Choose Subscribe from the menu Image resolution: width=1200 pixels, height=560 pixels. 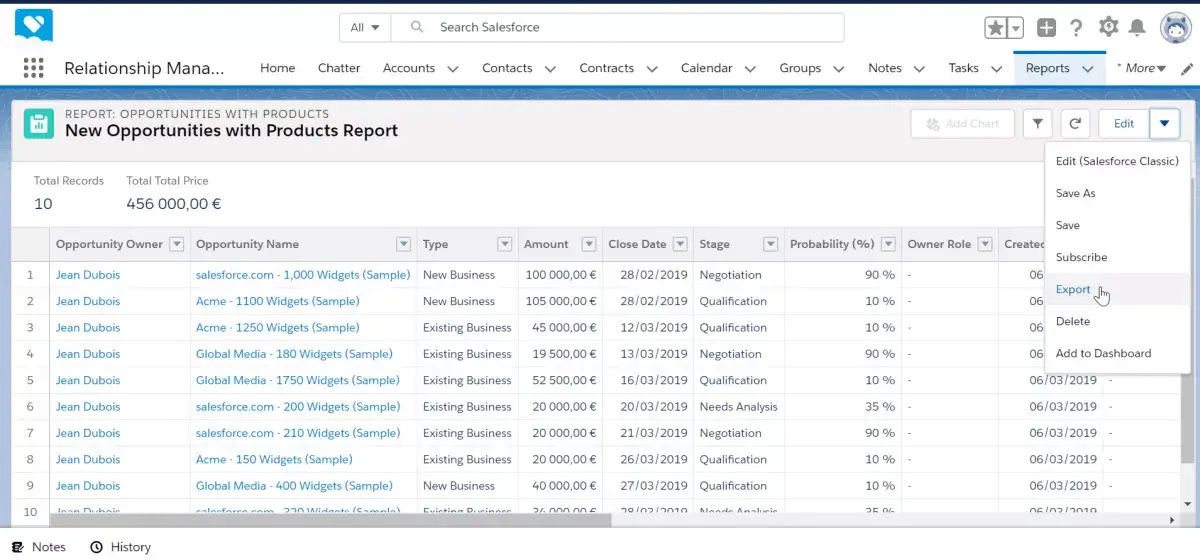[1117, 257]
